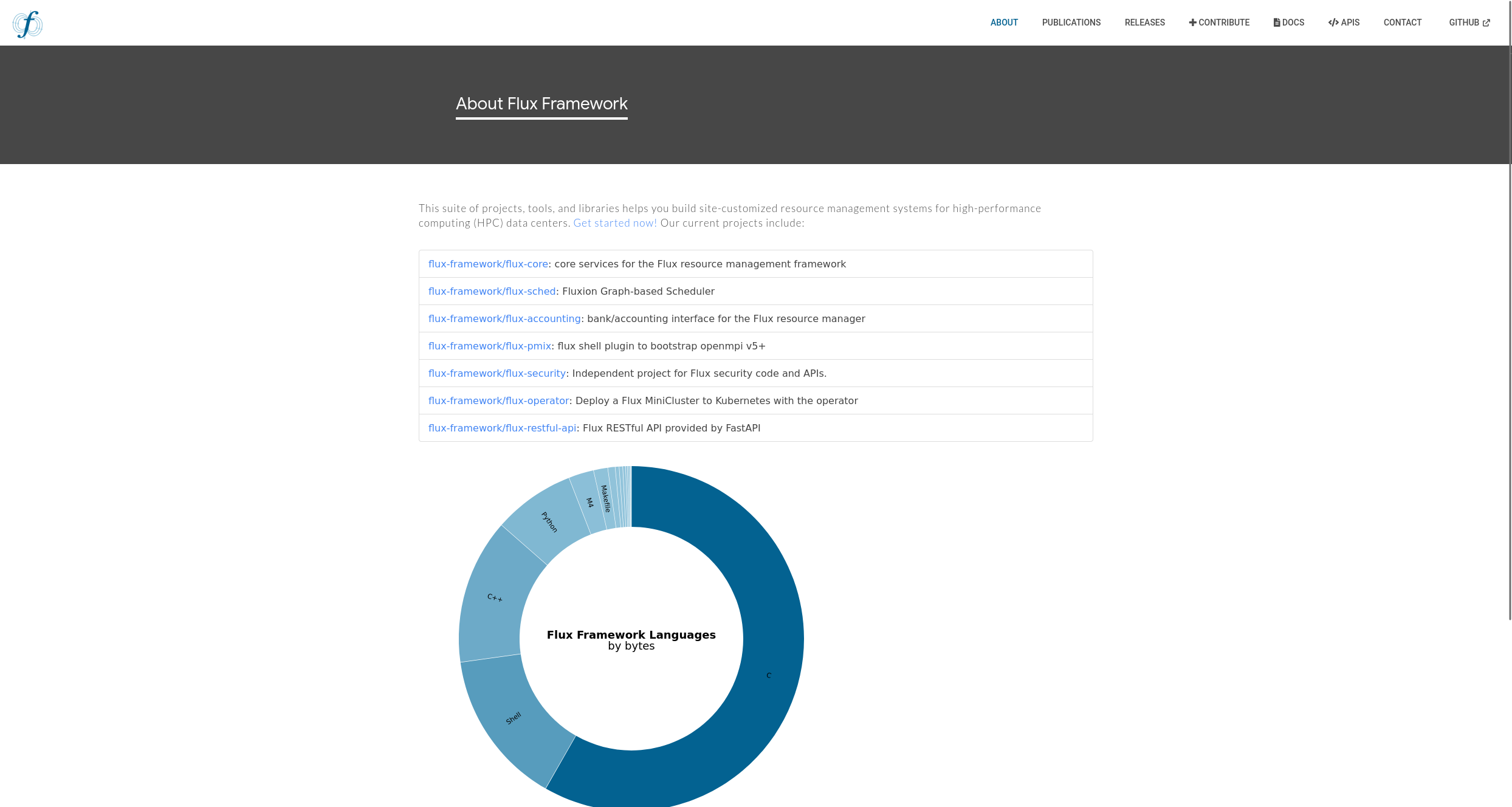Click the 'by bytes' chart subtitle

point(631,646)
